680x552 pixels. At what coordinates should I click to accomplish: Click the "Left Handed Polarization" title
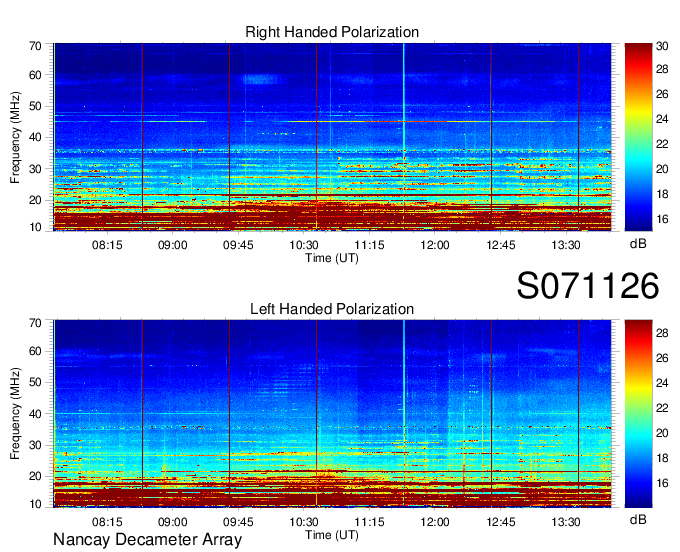332,309
